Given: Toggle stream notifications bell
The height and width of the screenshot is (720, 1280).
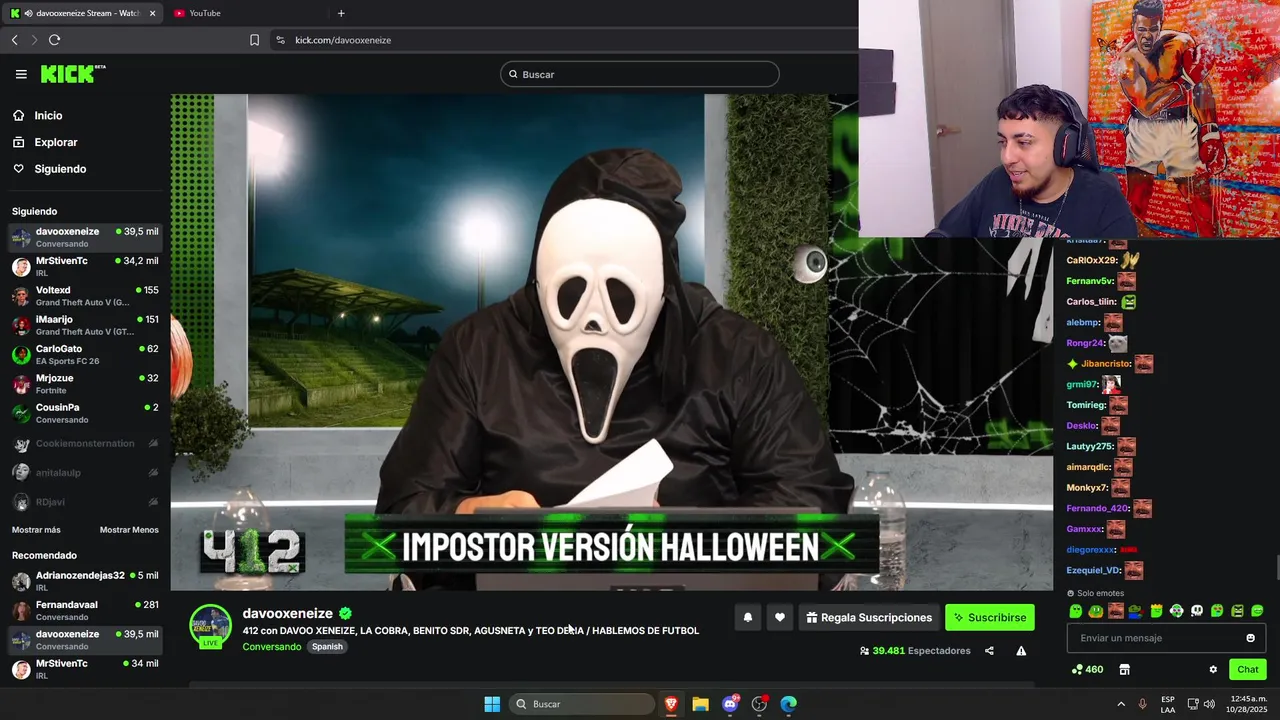Looking at the screenshot, I should click(747, 618).
